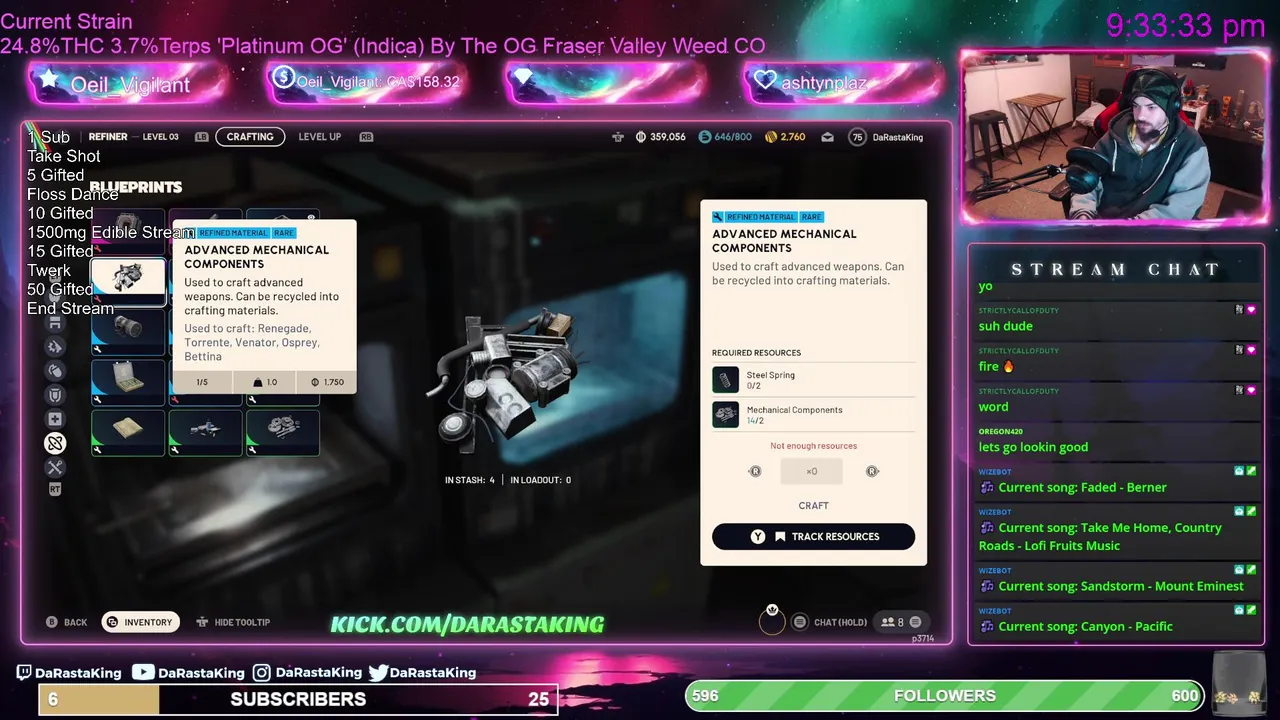Click the Twitter bird logo in social bar
1280x720 pixels.
(378, 673)
